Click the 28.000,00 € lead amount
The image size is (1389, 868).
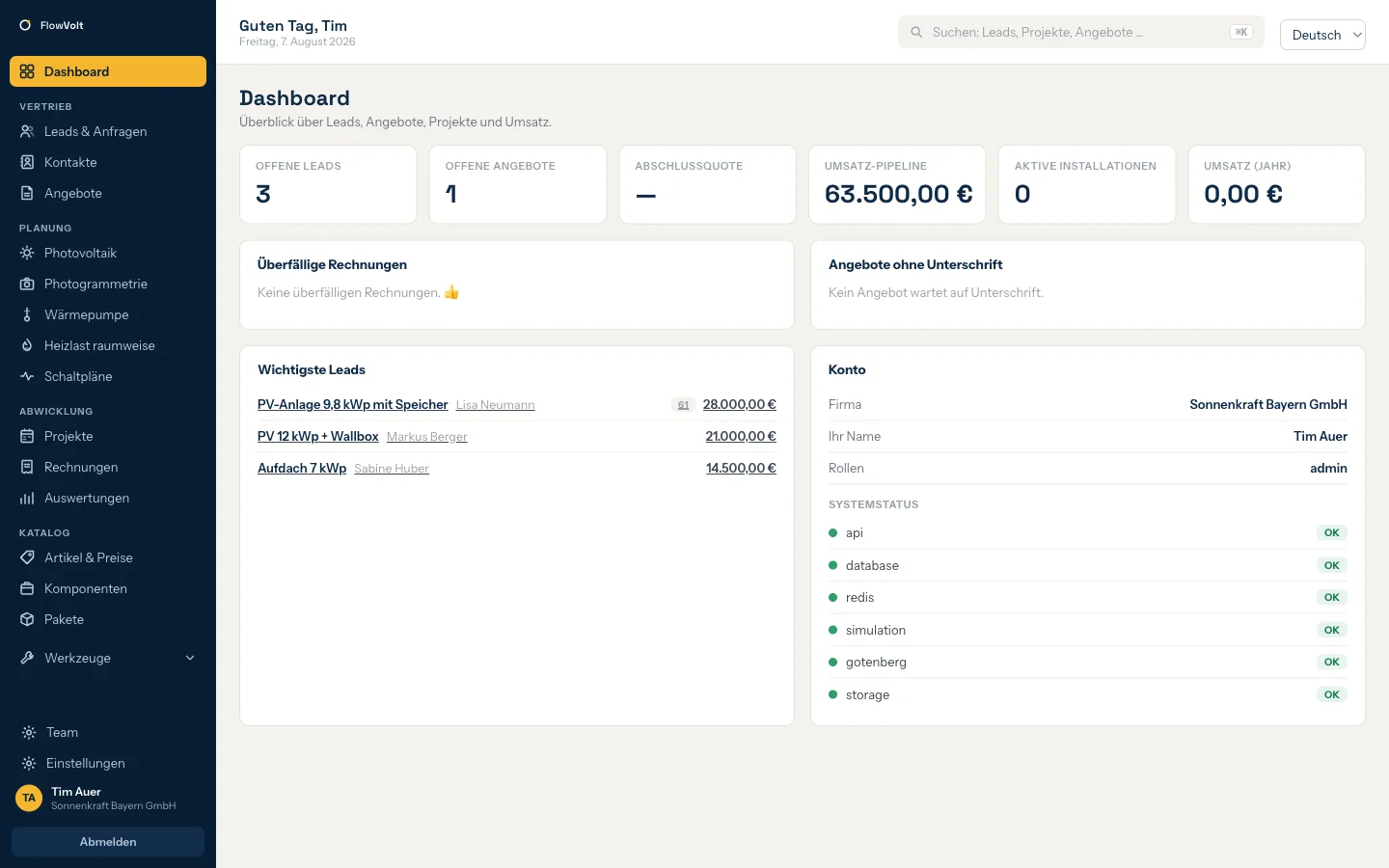pyautogui.click(x=740, y=405)
